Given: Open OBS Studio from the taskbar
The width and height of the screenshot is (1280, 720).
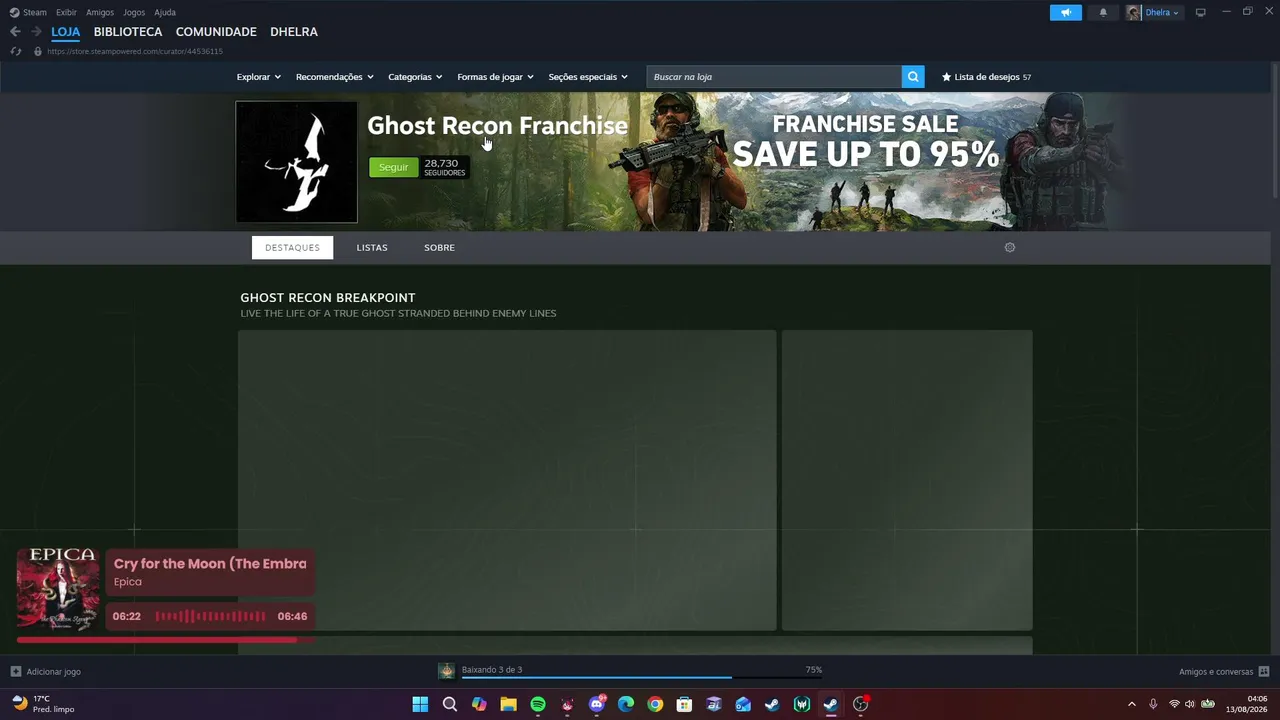Looking at the screenshot, I should point(860,704).
